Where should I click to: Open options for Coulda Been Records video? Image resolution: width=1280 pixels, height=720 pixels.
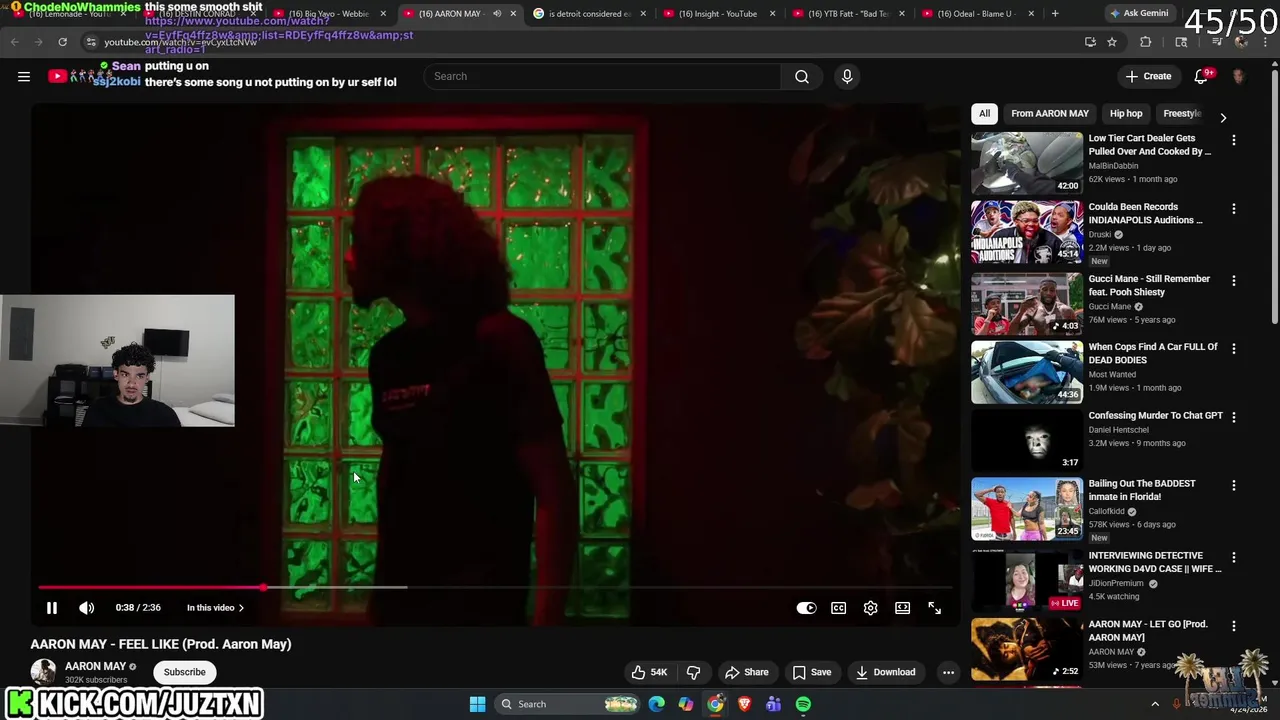pyautogui.click(x=1234, y=209)
